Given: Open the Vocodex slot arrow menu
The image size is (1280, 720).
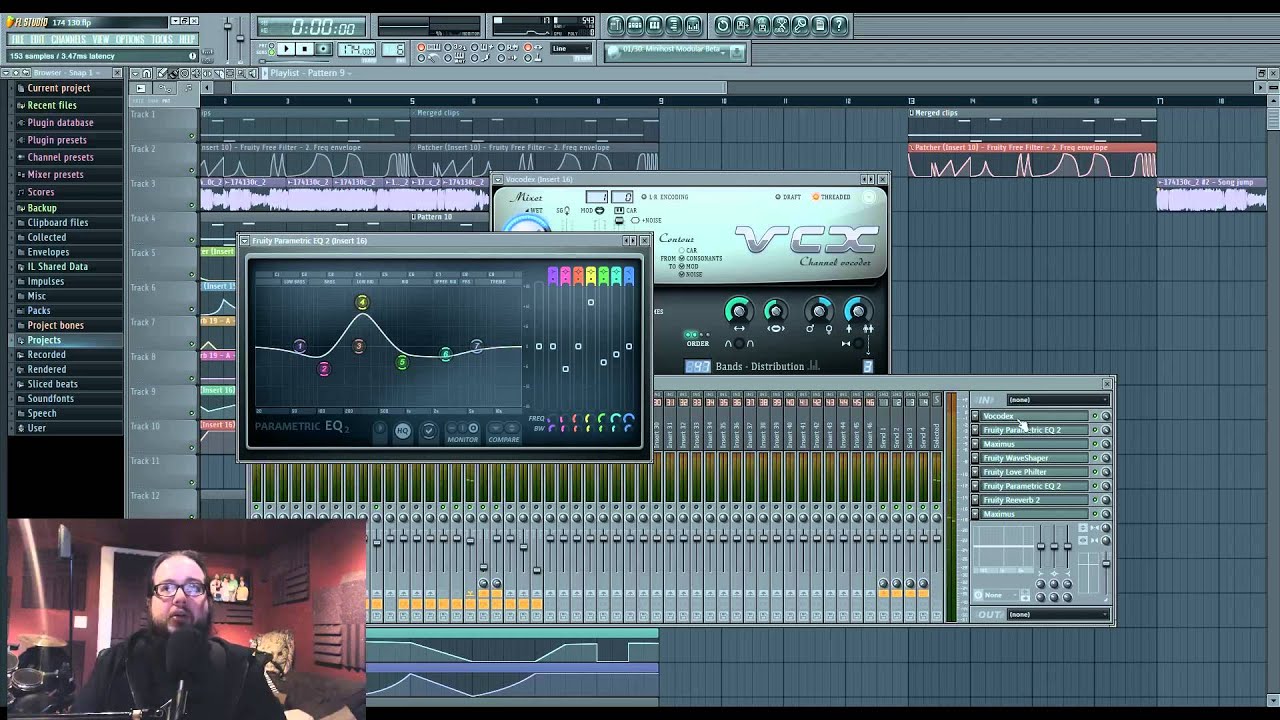Looking at the screenshot, I should pyautogui.click(x=975, y=416).
